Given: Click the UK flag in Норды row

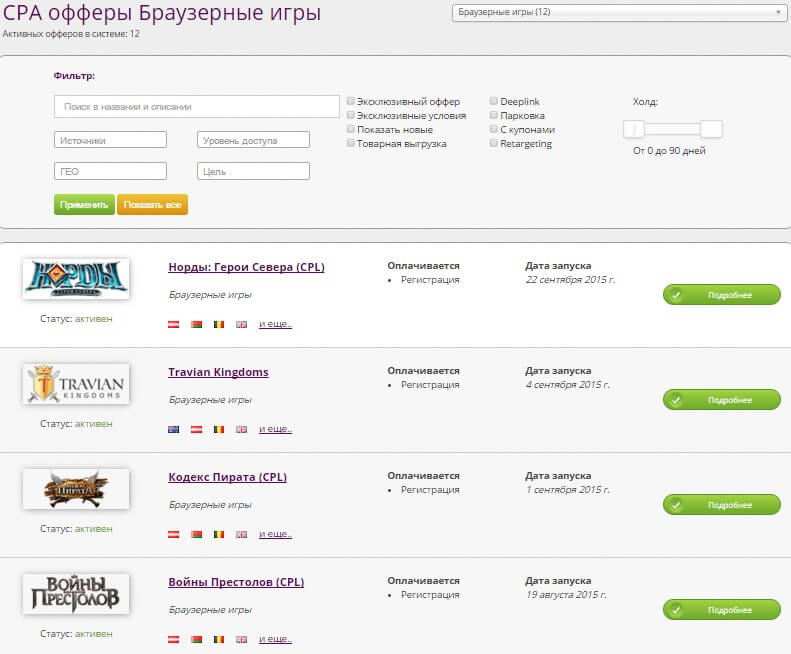Looking at the screenshot, I should [x=242, y=324].
